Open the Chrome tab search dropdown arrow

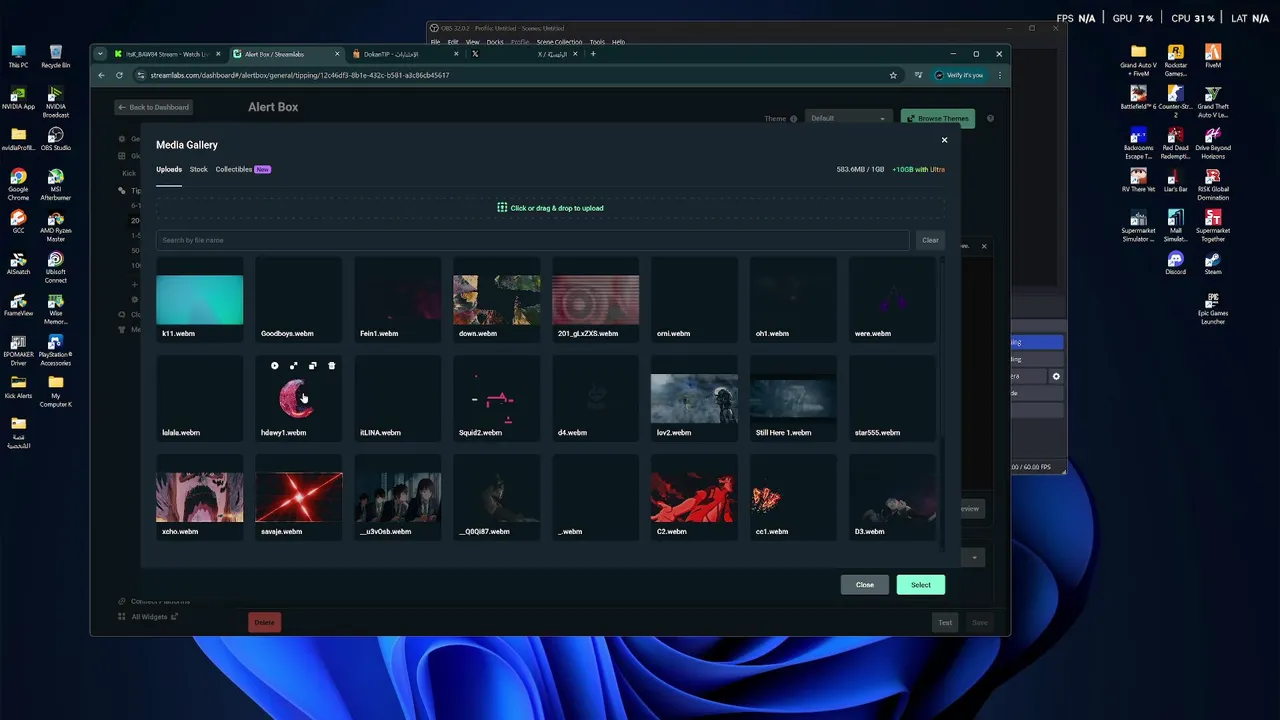(100, 54)
